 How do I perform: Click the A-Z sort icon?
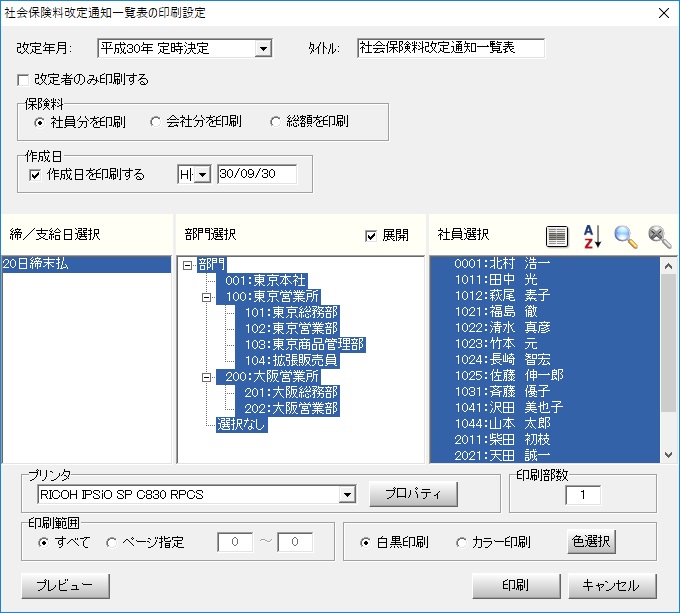(x=592, y=236)
